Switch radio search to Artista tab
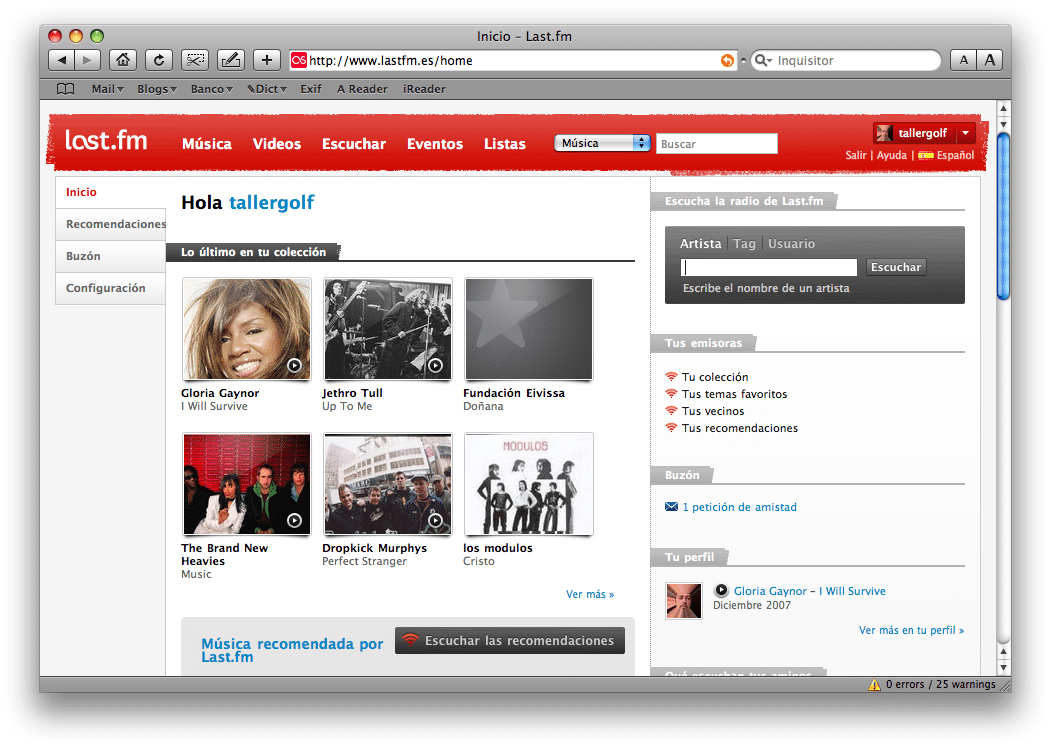This screenshot has width=1051, height=747. (x=700, y=243)
